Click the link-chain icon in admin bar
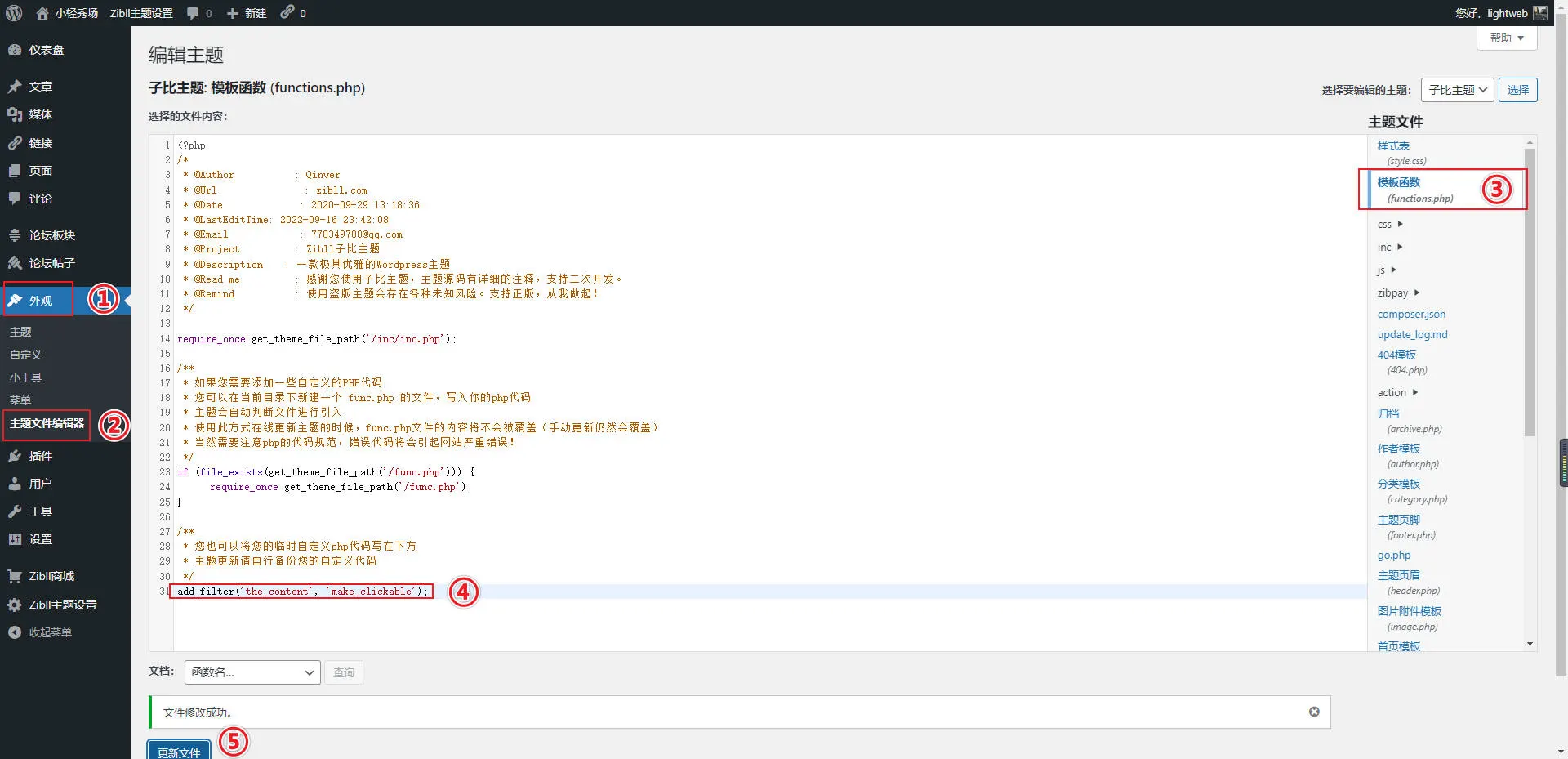This screenshot has width=1568, height=759. click(x=287, y=12)
